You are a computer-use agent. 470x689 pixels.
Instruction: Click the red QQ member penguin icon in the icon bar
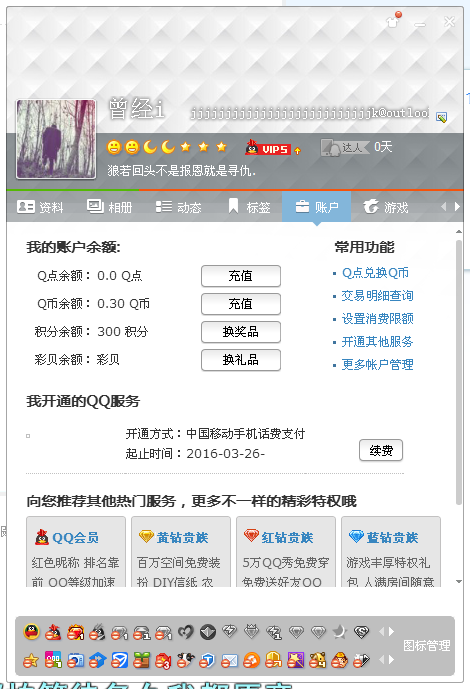click(x=54, y=632)
